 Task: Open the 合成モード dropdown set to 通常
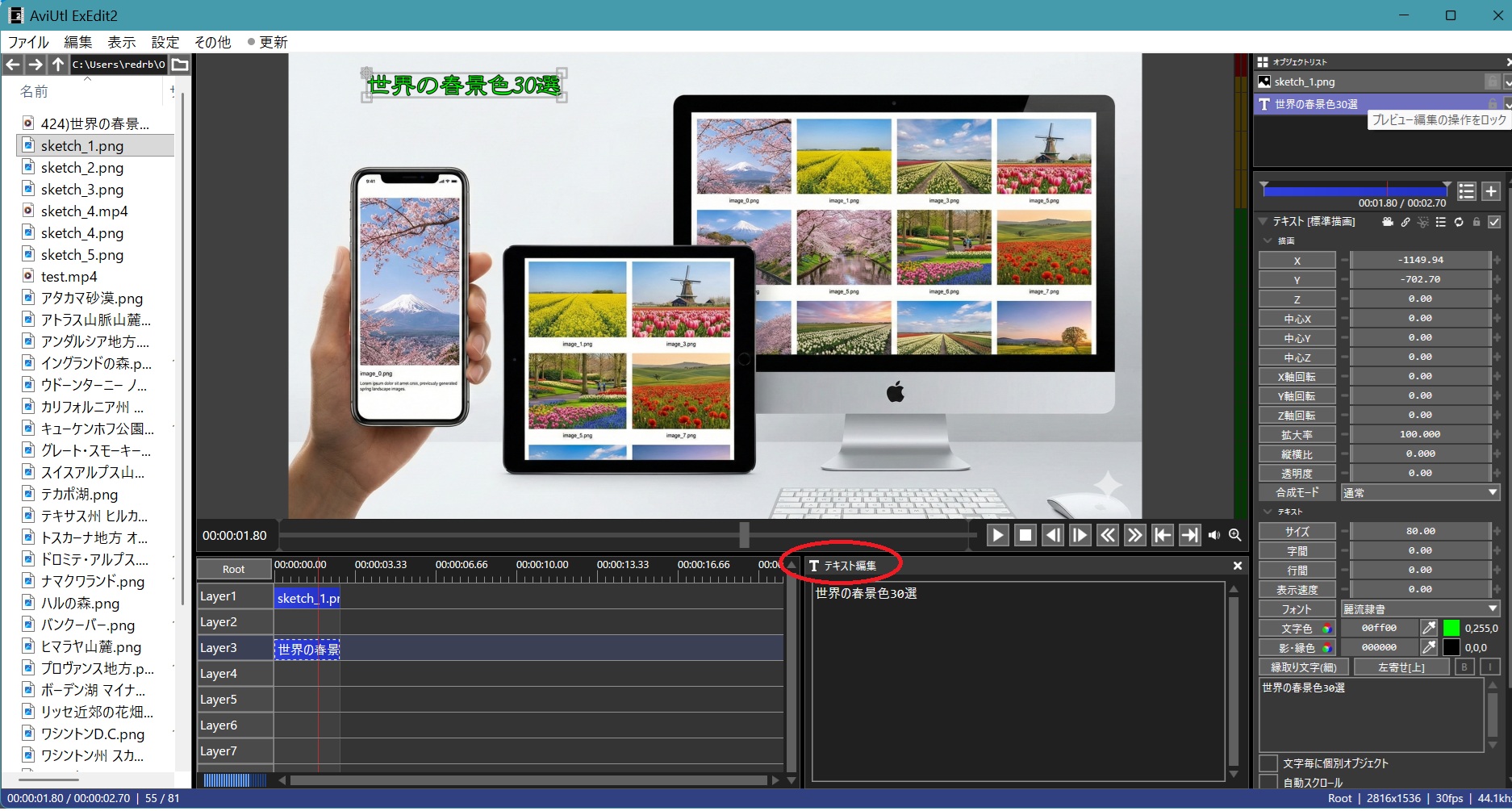(1419, 493)
